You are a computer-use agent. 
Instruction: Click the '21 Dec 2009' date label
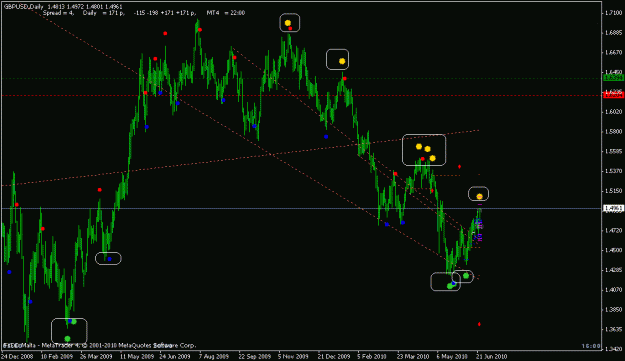coord(333,356)
